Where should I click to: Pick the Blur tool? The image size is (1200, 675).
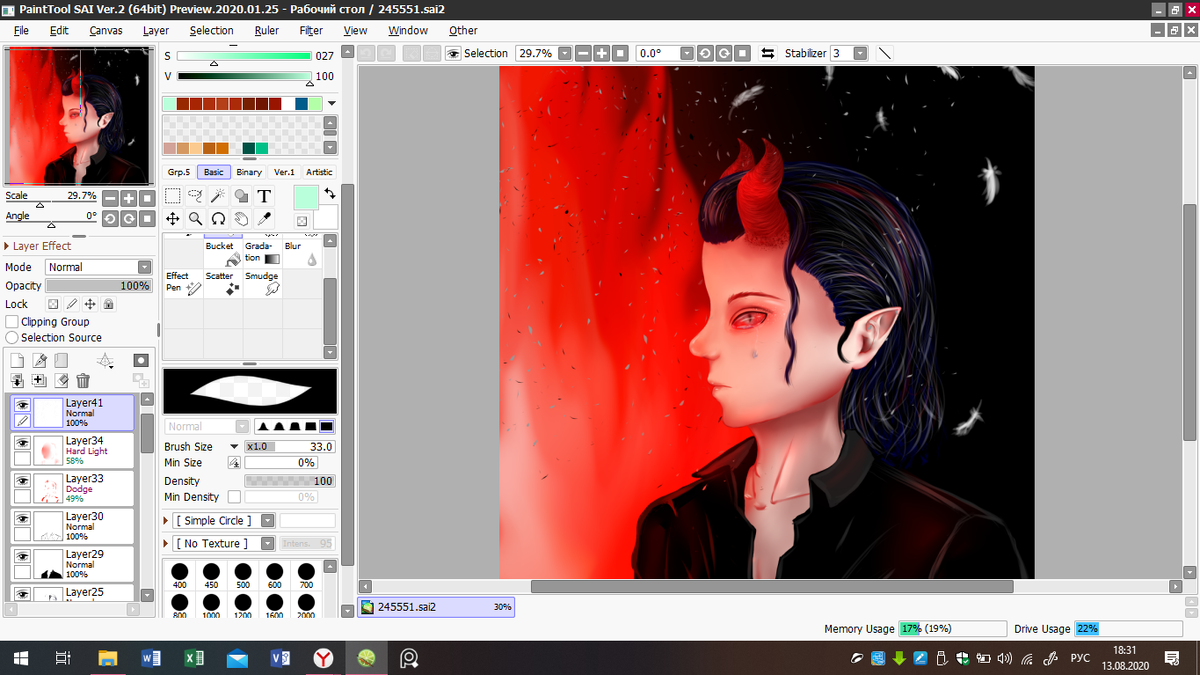coord(302,253)
